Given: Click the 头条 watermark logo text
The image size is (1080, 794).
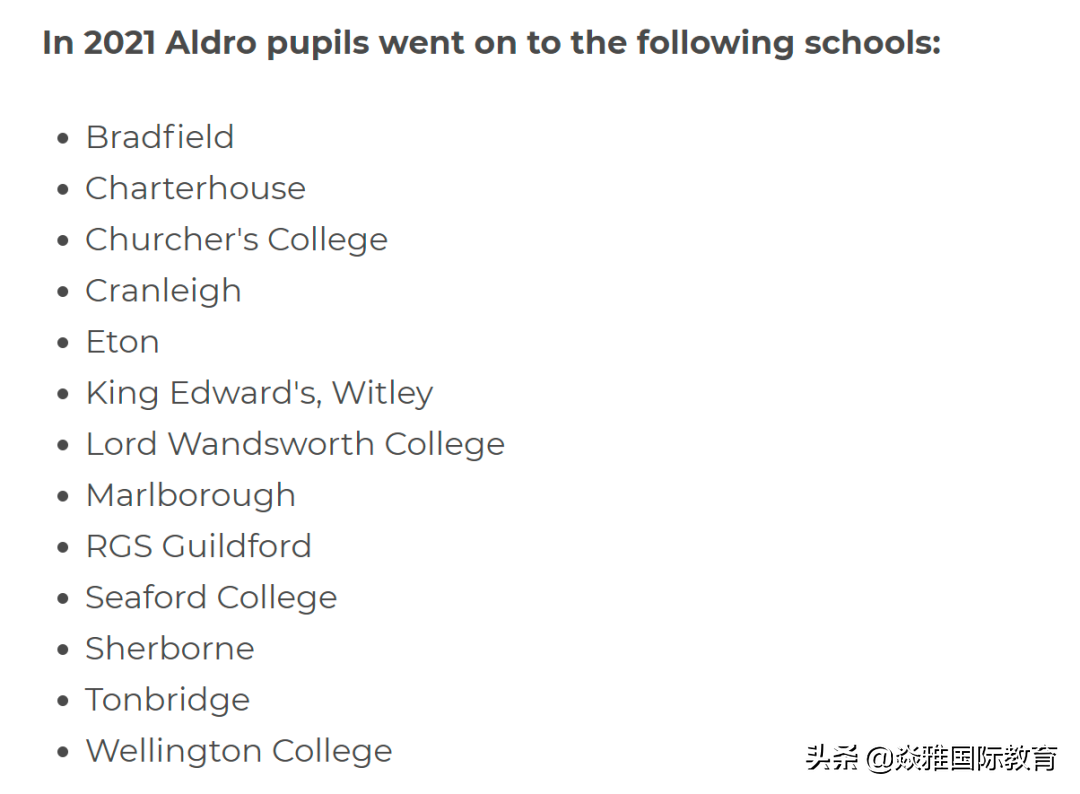Looking at the screenshot, I should 832,758.
